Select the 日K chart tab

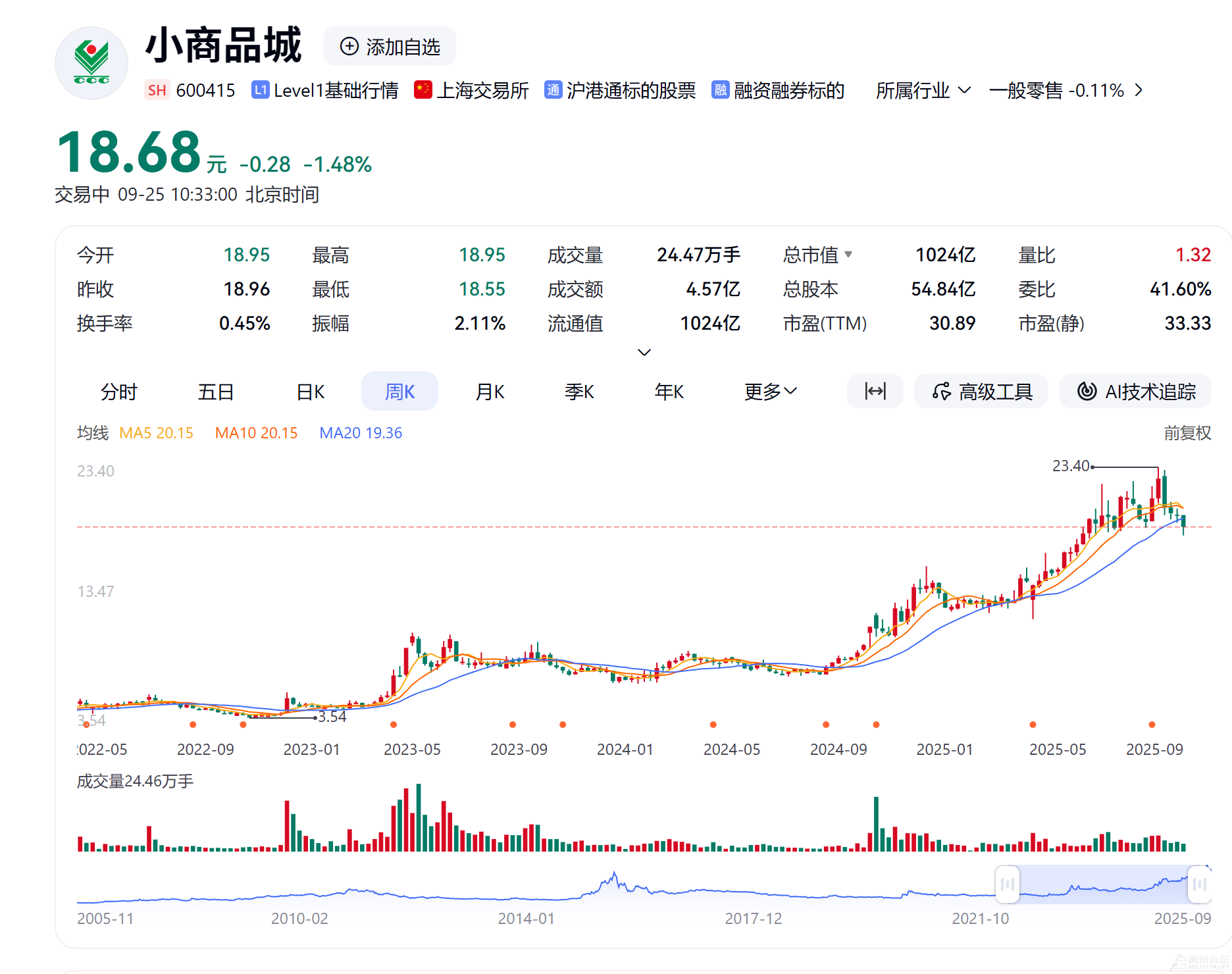click(x=310, y=392)
